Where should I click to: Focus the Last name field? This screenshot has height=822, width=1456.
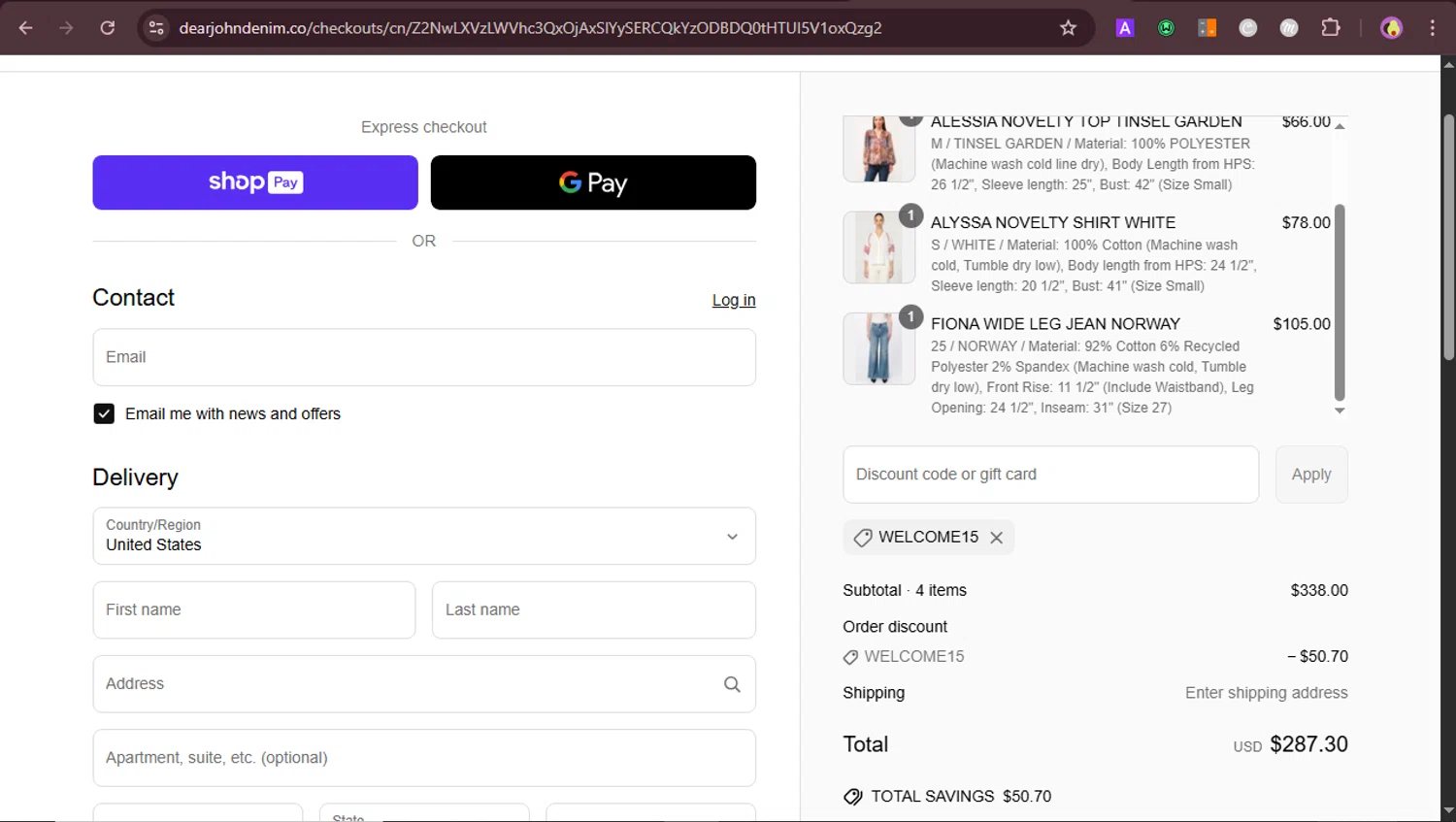[x=594, y=609]
